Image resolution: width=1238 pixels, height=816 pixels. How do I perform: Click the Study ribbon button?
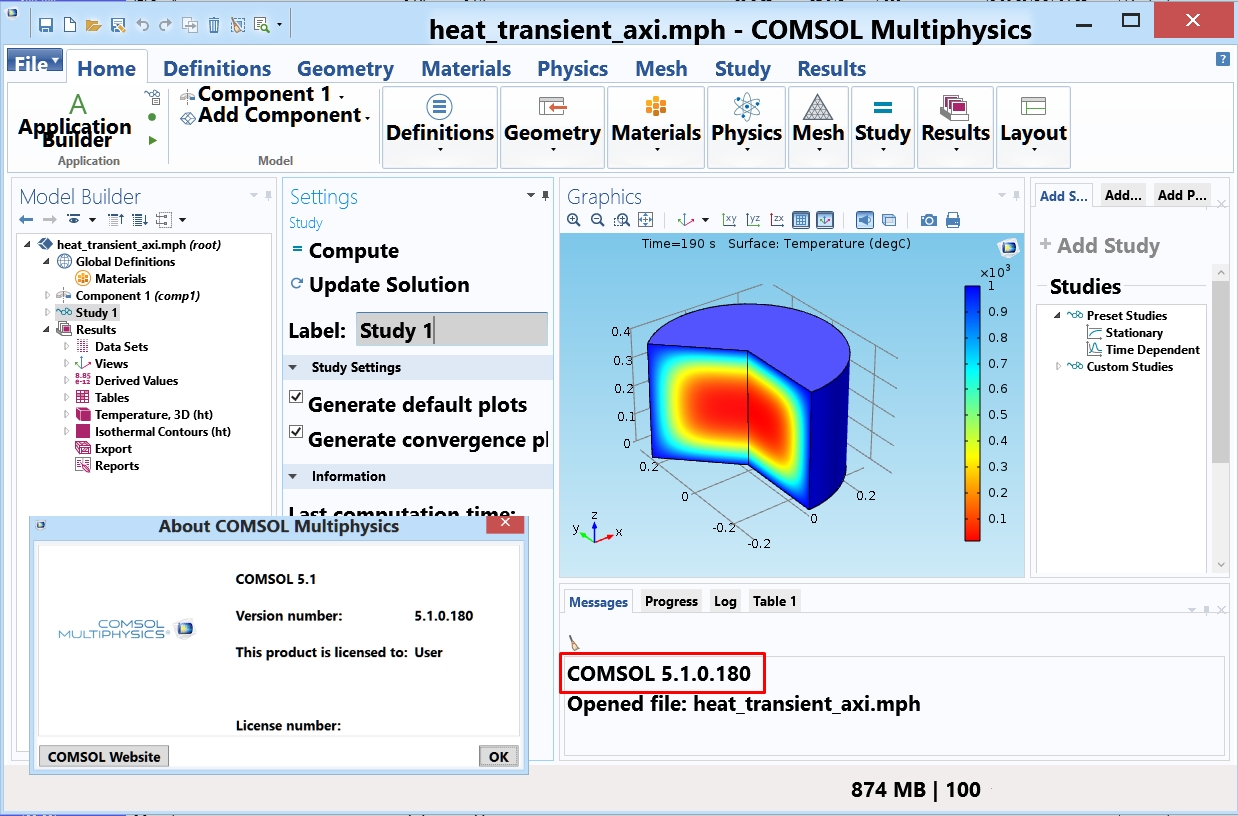click(883, 127)
